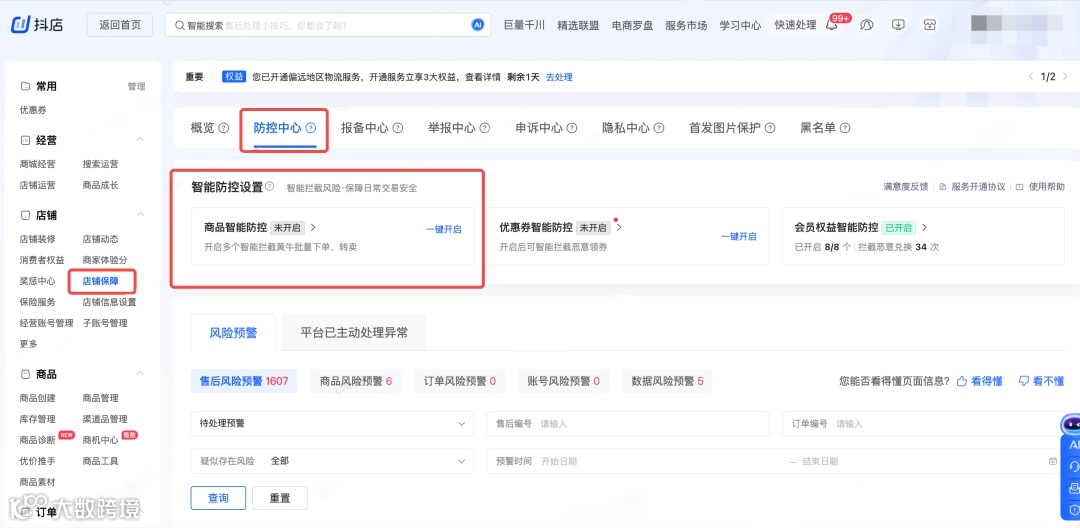Click 返回首页 button
Image resolution: width=1080 pixels, height=528 pixels.
point(120,25)
